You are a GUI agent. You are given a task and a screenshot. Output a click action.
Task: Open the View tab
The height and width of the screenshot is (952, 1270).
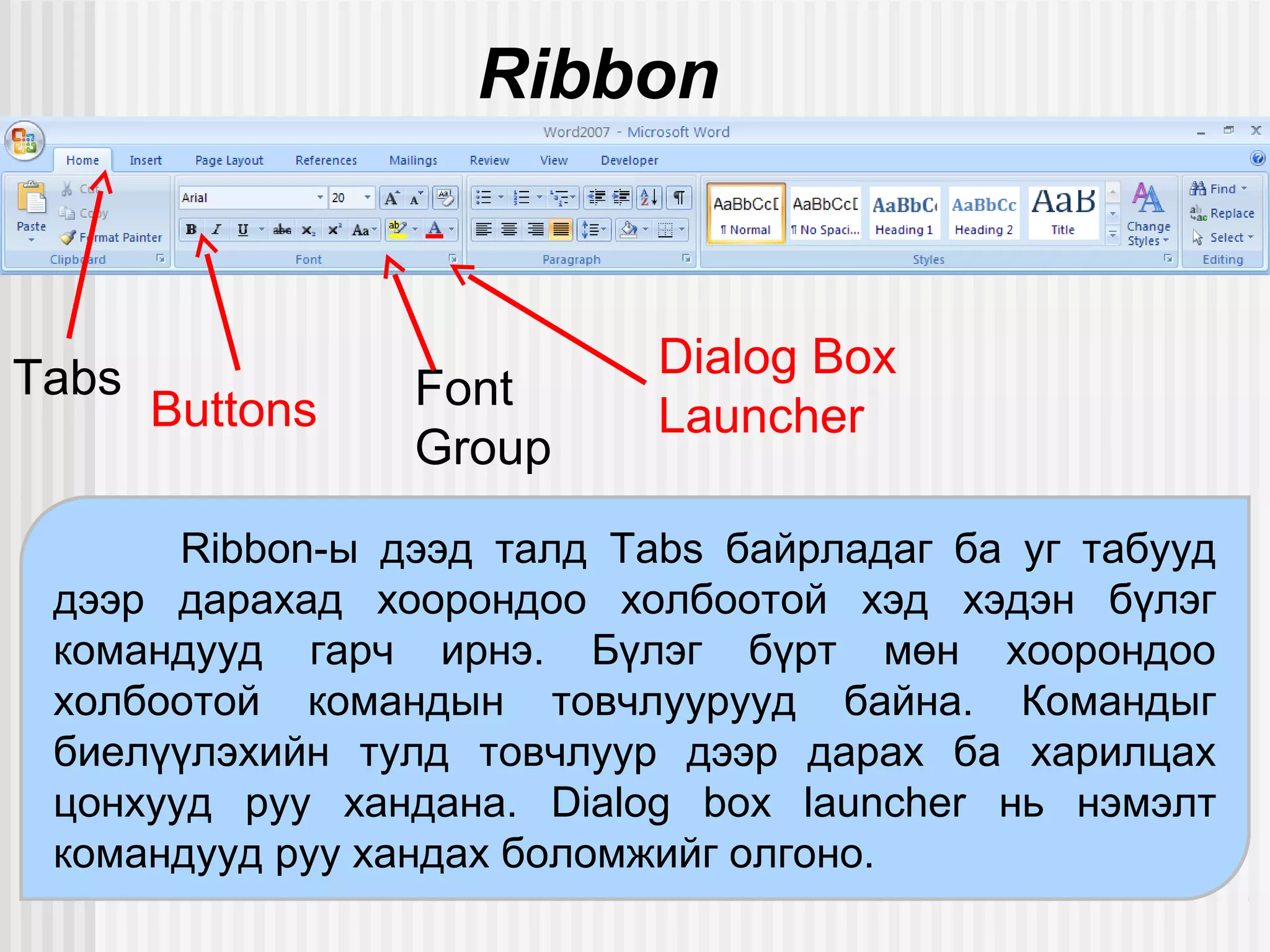(x=554, y=160)
